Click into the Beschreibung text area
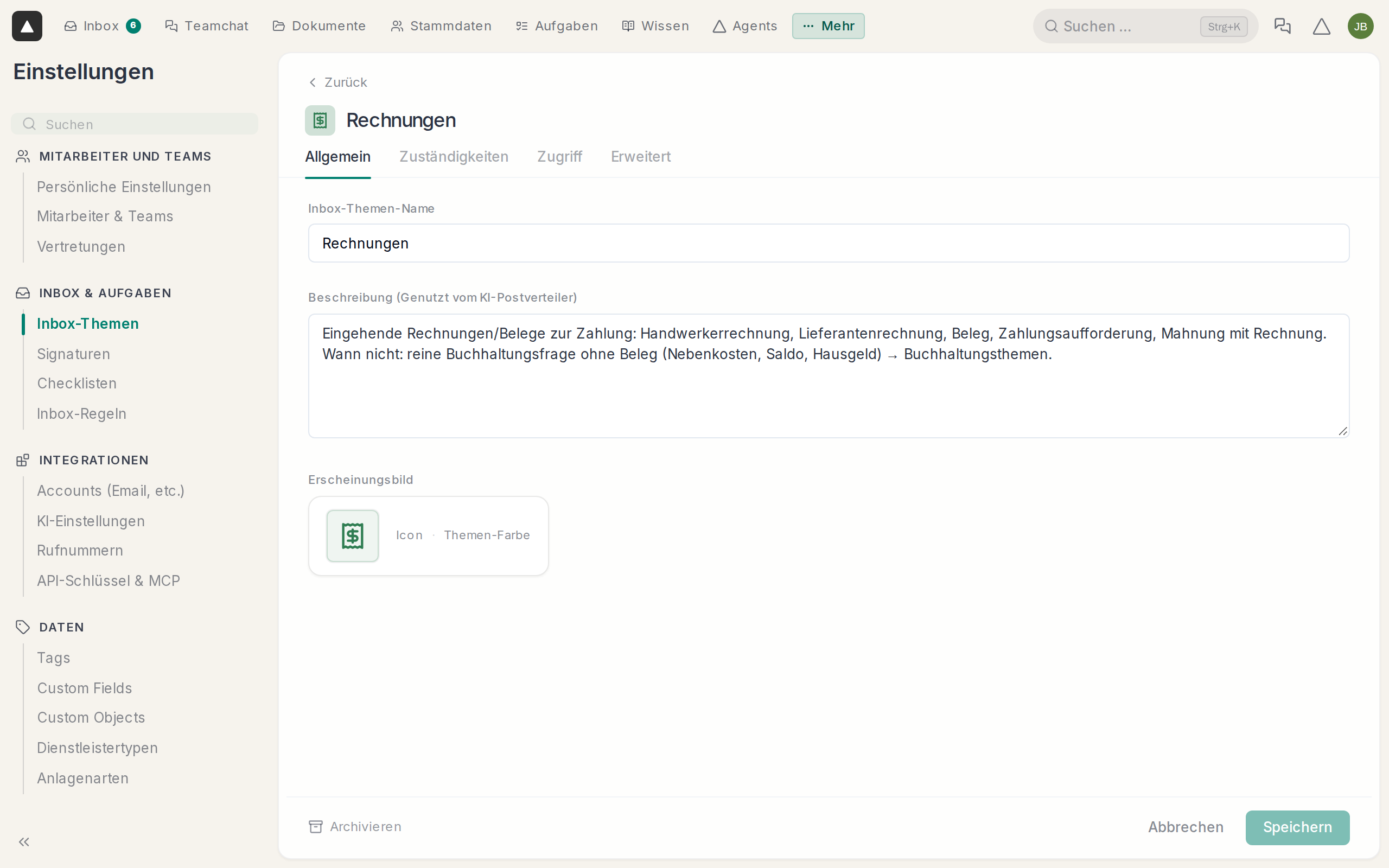This screenshot has height=868, width=1389. (828, 376)
